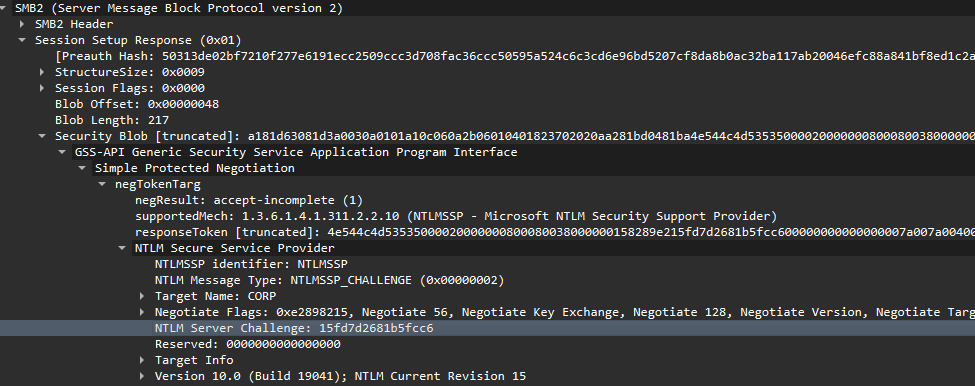975x386 pixels.
Task: Select the Blob Length 217 row
Action: pyautogui.click(x=112, y=120)
